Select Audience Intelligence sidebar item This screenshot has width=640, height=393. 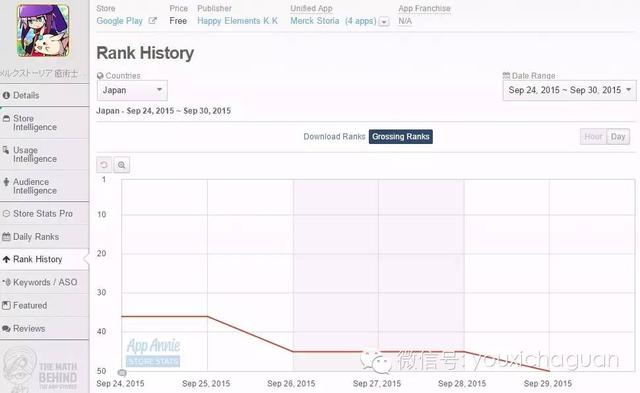44,186
